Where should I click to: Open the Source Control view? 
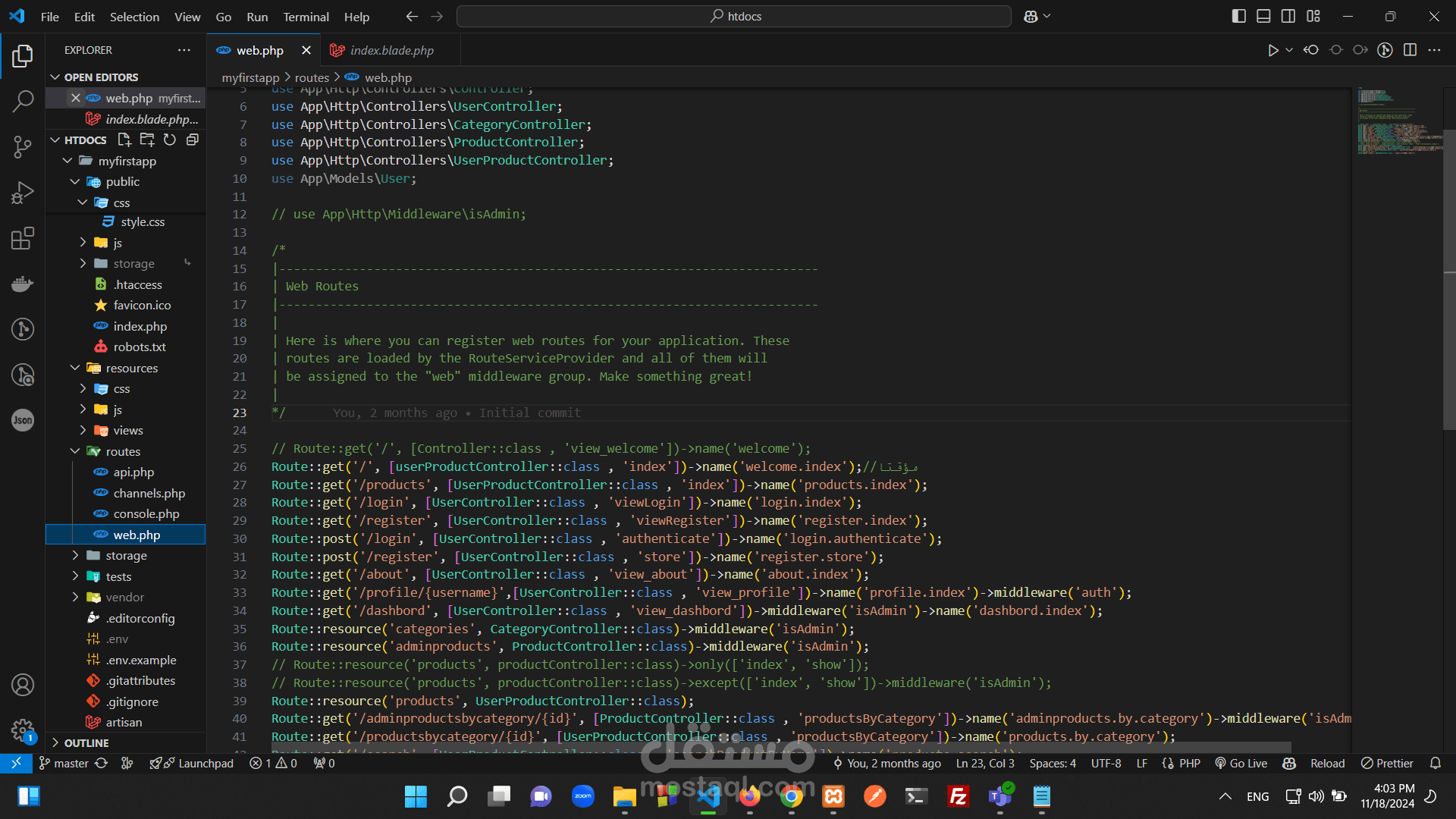[23, 146]
